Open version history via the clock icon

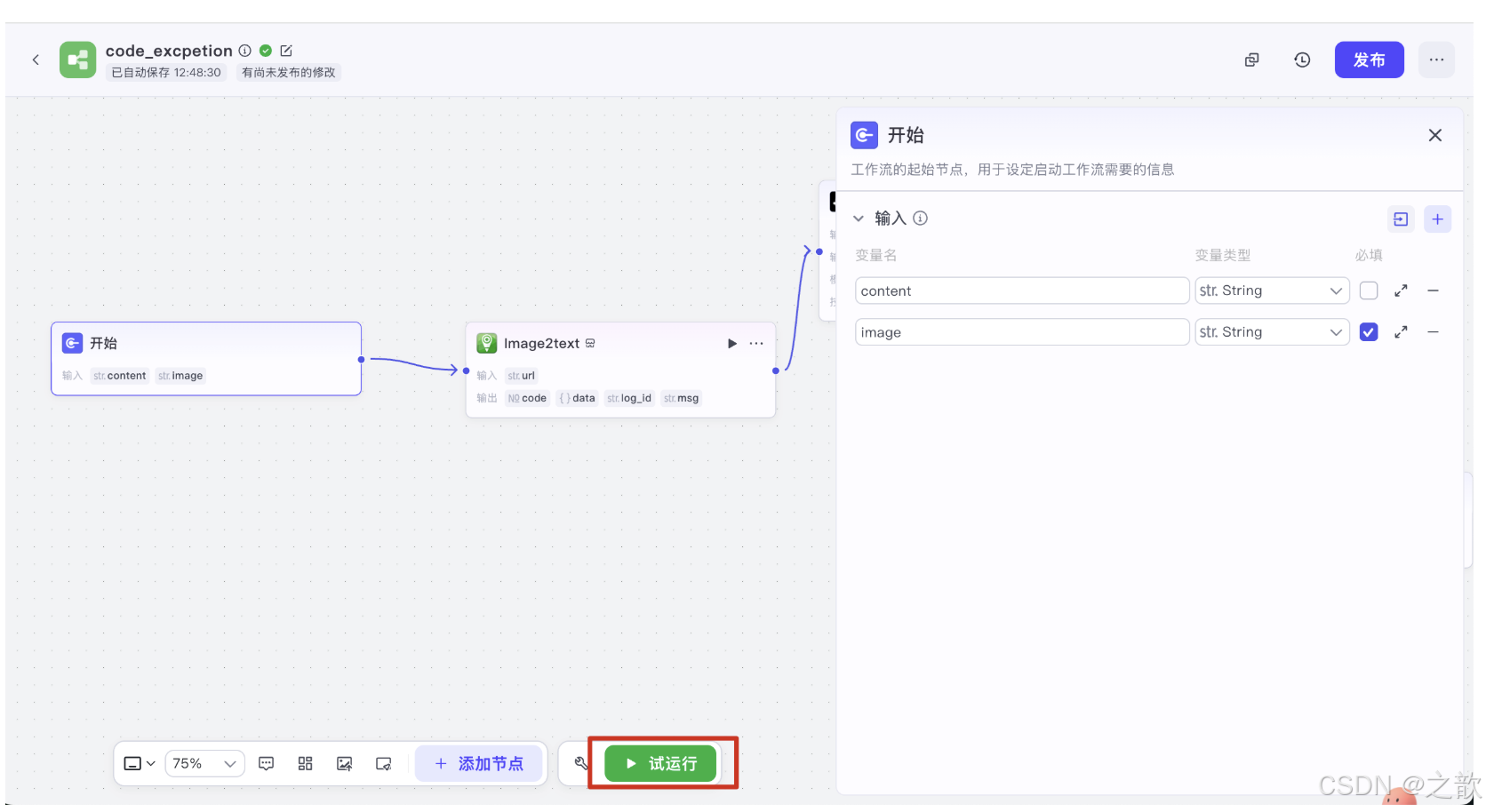coord(1302,60)
